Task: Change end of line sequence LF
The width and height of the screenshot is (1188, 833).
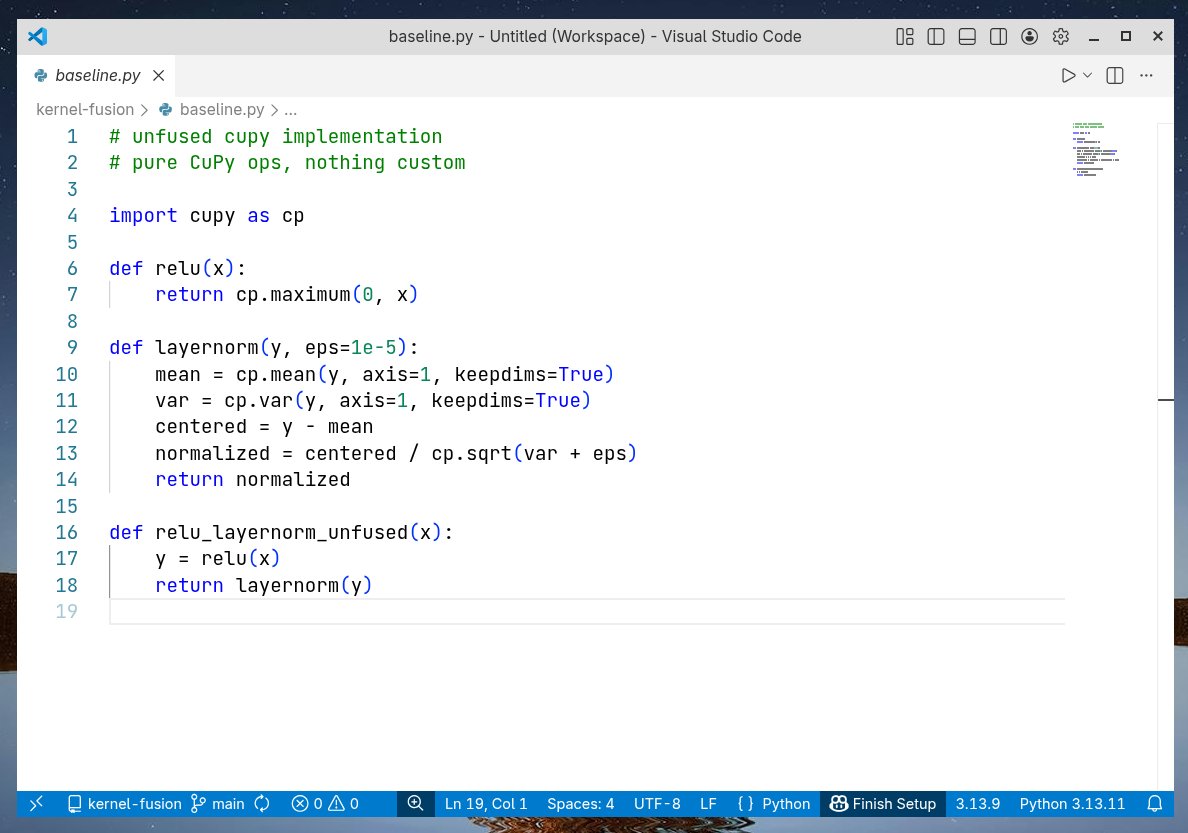Action: coord(708,803)
